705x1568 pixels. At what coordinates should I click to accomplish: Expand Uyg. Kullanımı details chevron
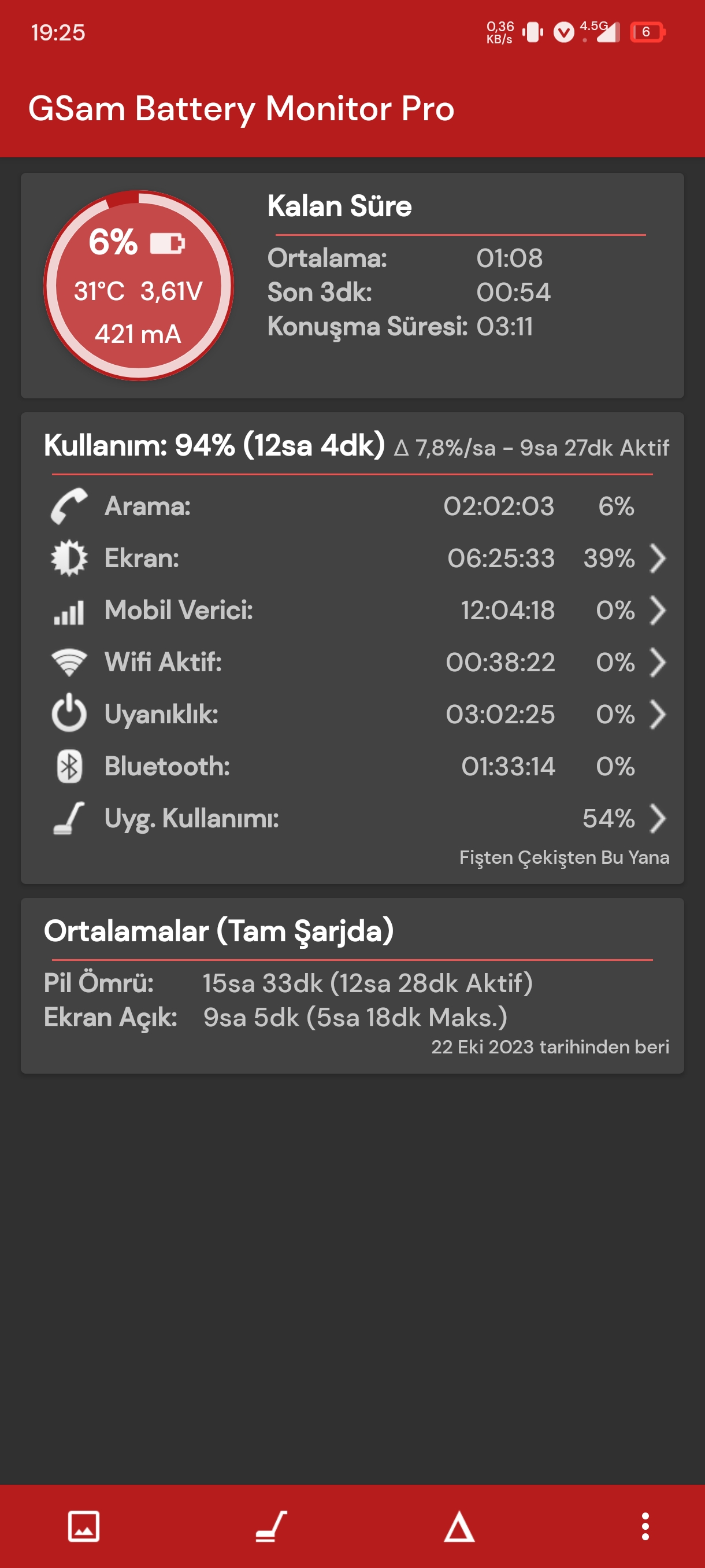point(658,819)
